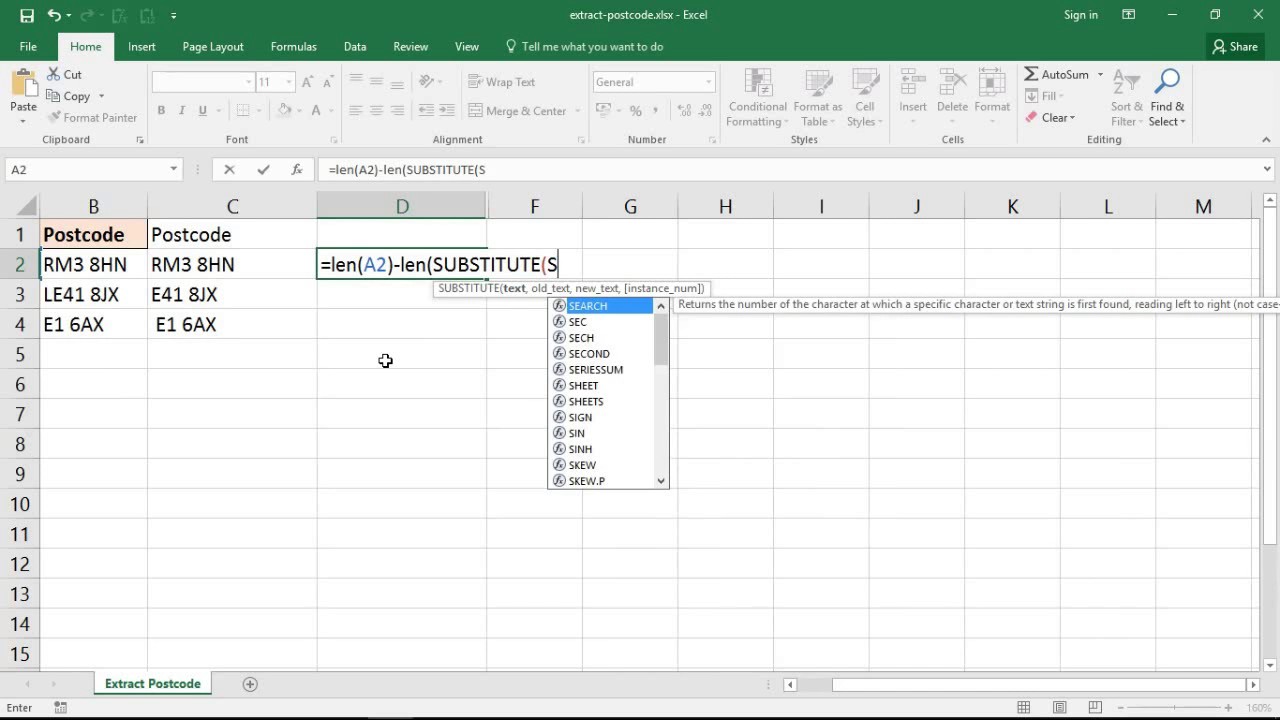Switch to the Insert tab
This screenshot has width=1280, height=720.
click(x=141, y=47)
